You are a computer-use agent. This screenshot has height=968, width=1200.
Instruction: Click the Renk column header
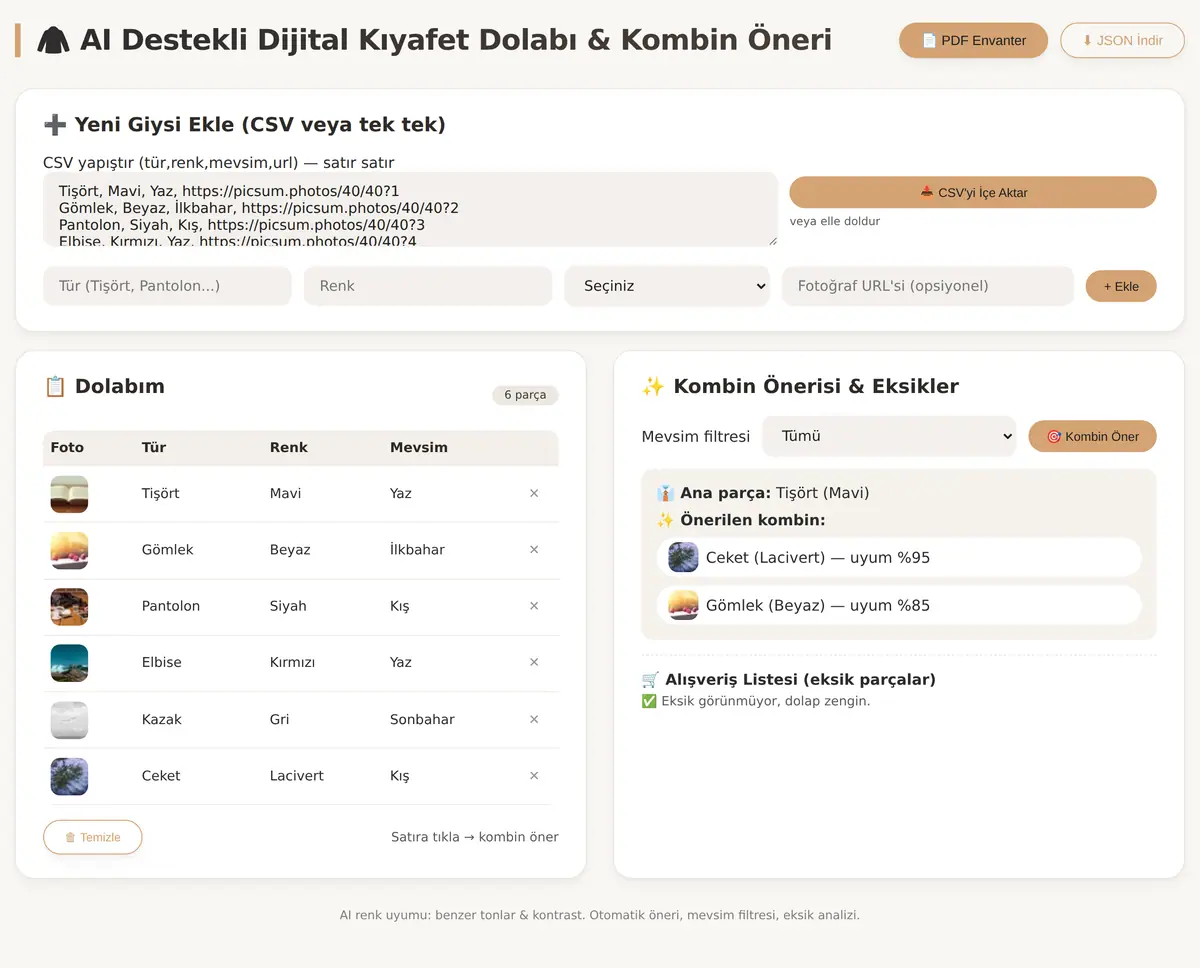[289, 447]
